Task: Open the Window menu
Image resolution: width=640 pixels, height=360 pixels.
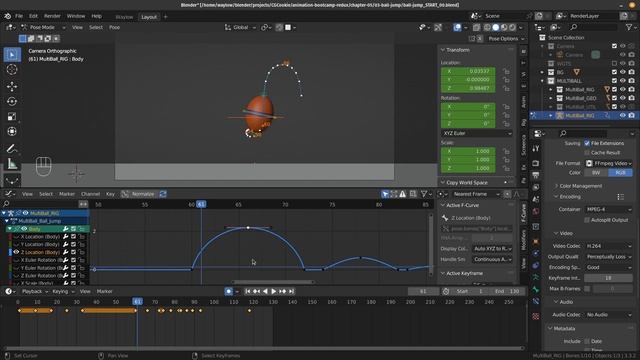Action: click(76, 16)
